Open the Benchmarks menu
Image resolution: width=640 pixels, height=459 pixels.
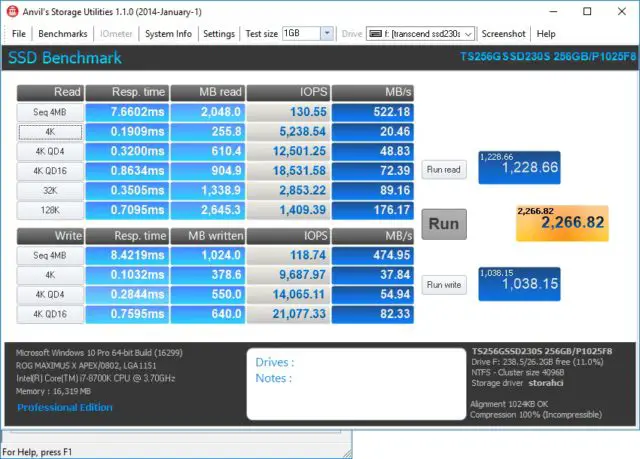click(x=62, y=34)
